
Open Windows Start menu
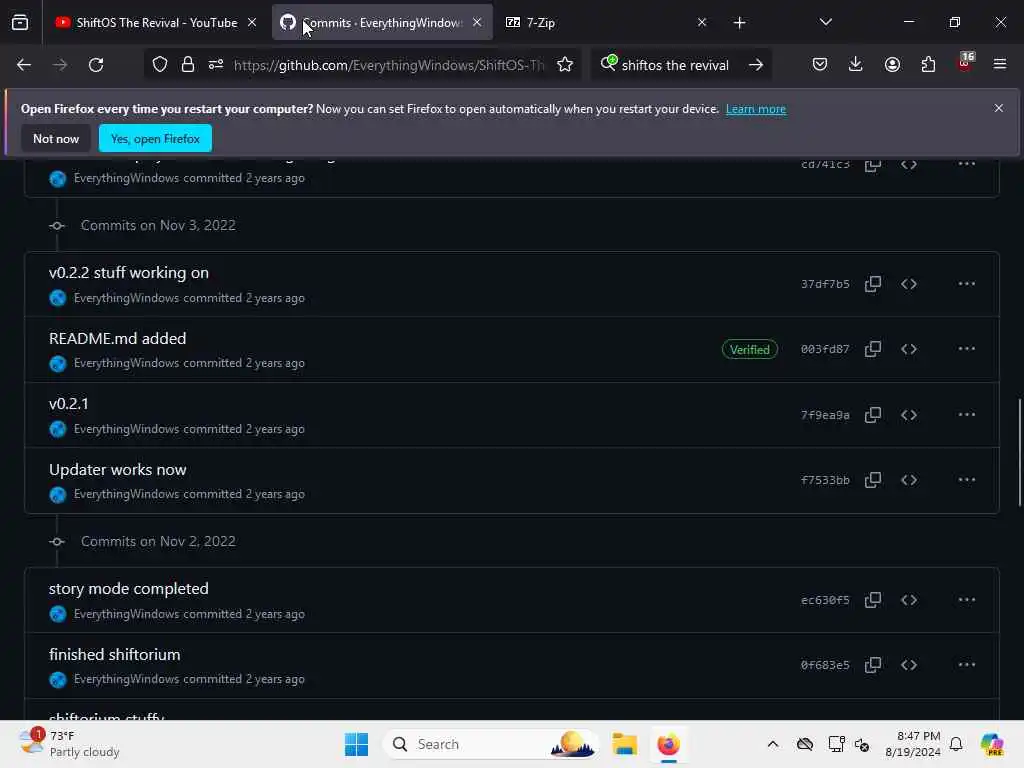[357, 744]
